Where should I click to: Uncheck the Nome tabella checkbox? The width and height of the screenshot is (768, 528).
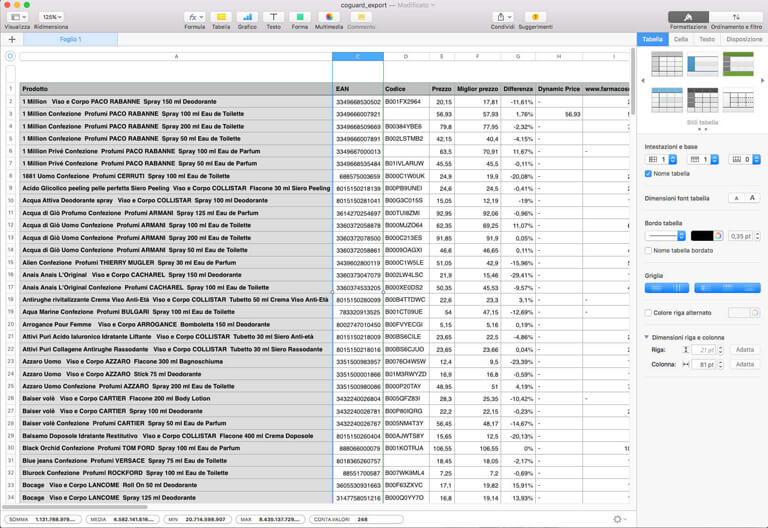pos(648,174)
